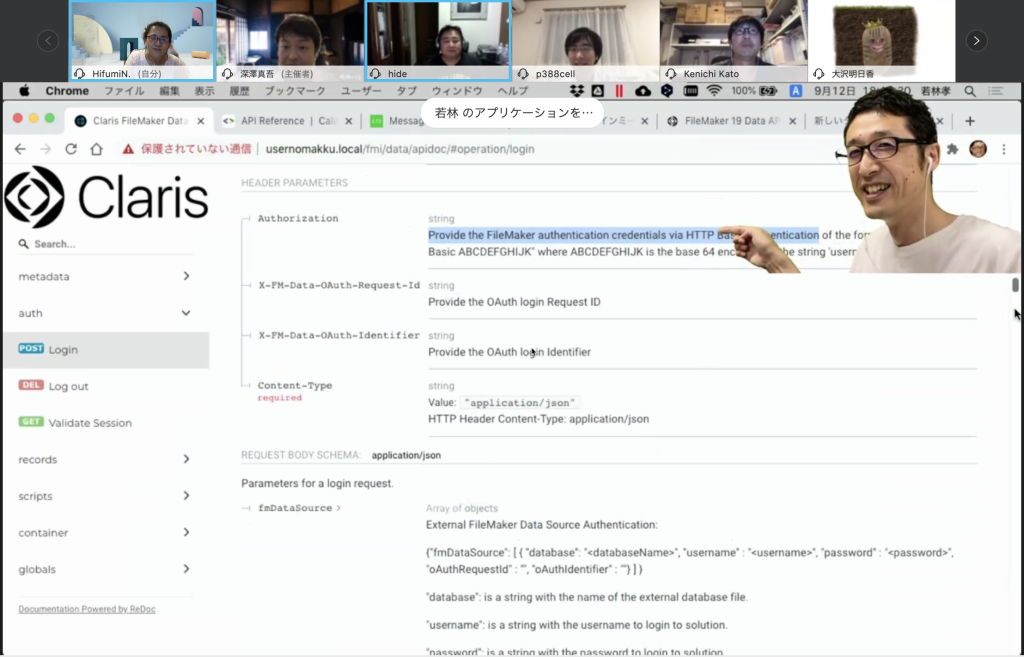Select the DEL Log out sidebar item
The image size is (1024, 657).
click(106, 386)
